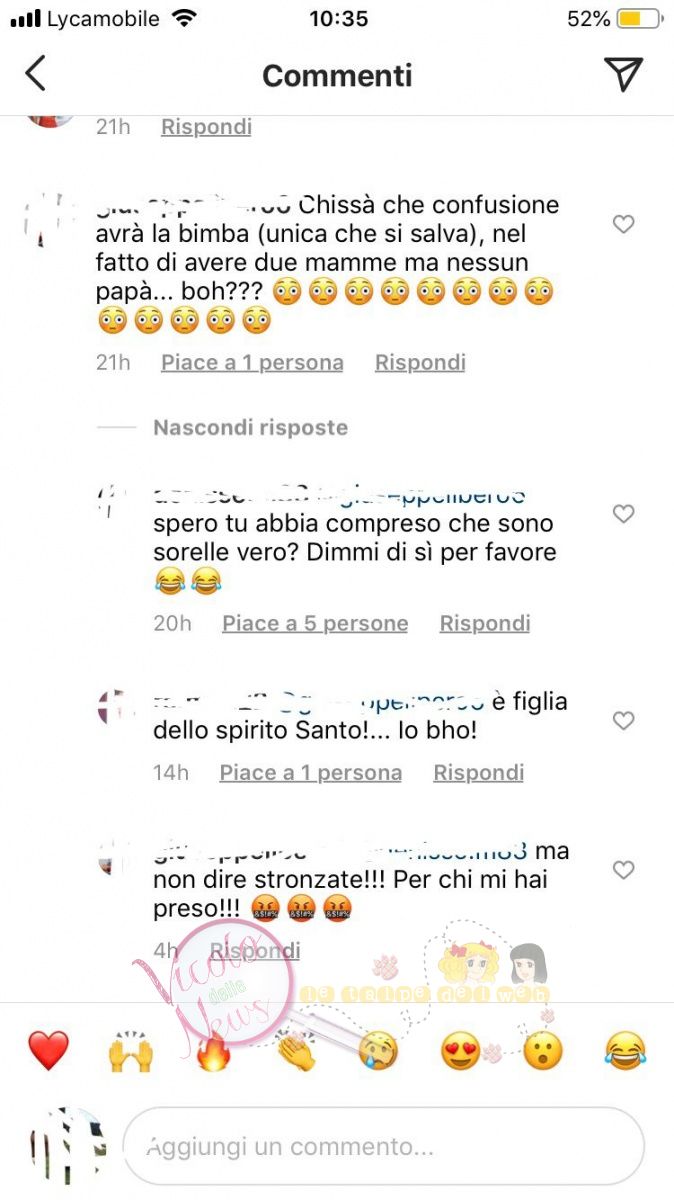
Task: Insert the red heart emoji reaction
Action: click(x=48, y=1051)
